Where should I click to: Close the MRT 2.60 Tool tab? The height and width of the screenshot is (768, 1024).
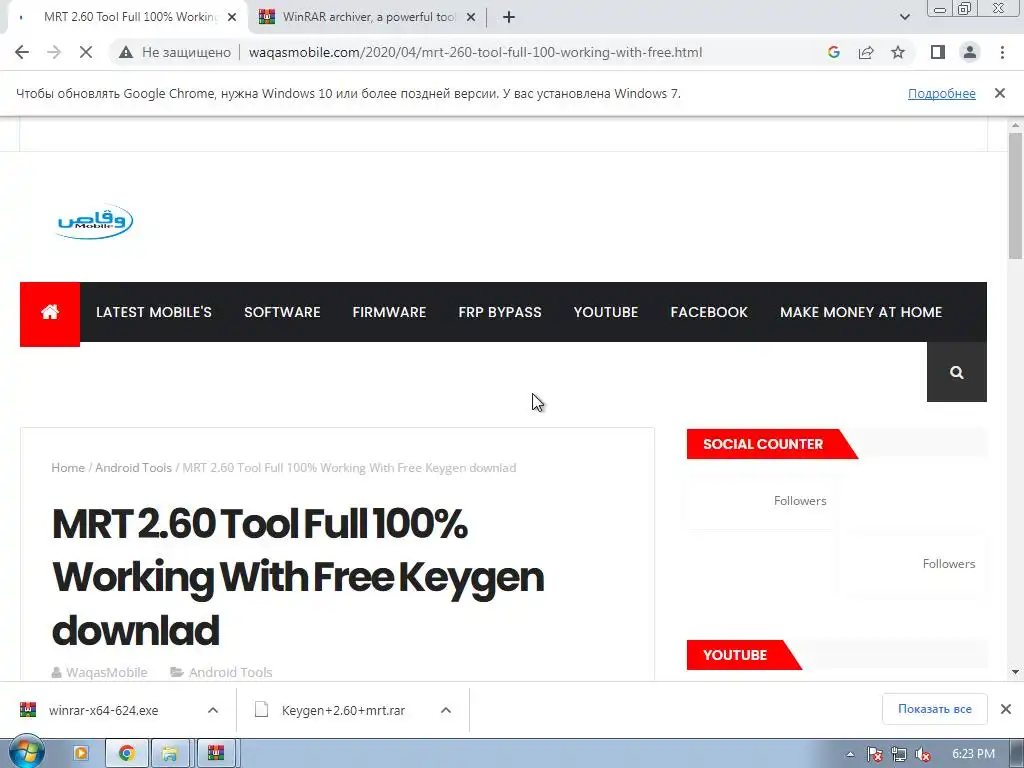[232, 17]
